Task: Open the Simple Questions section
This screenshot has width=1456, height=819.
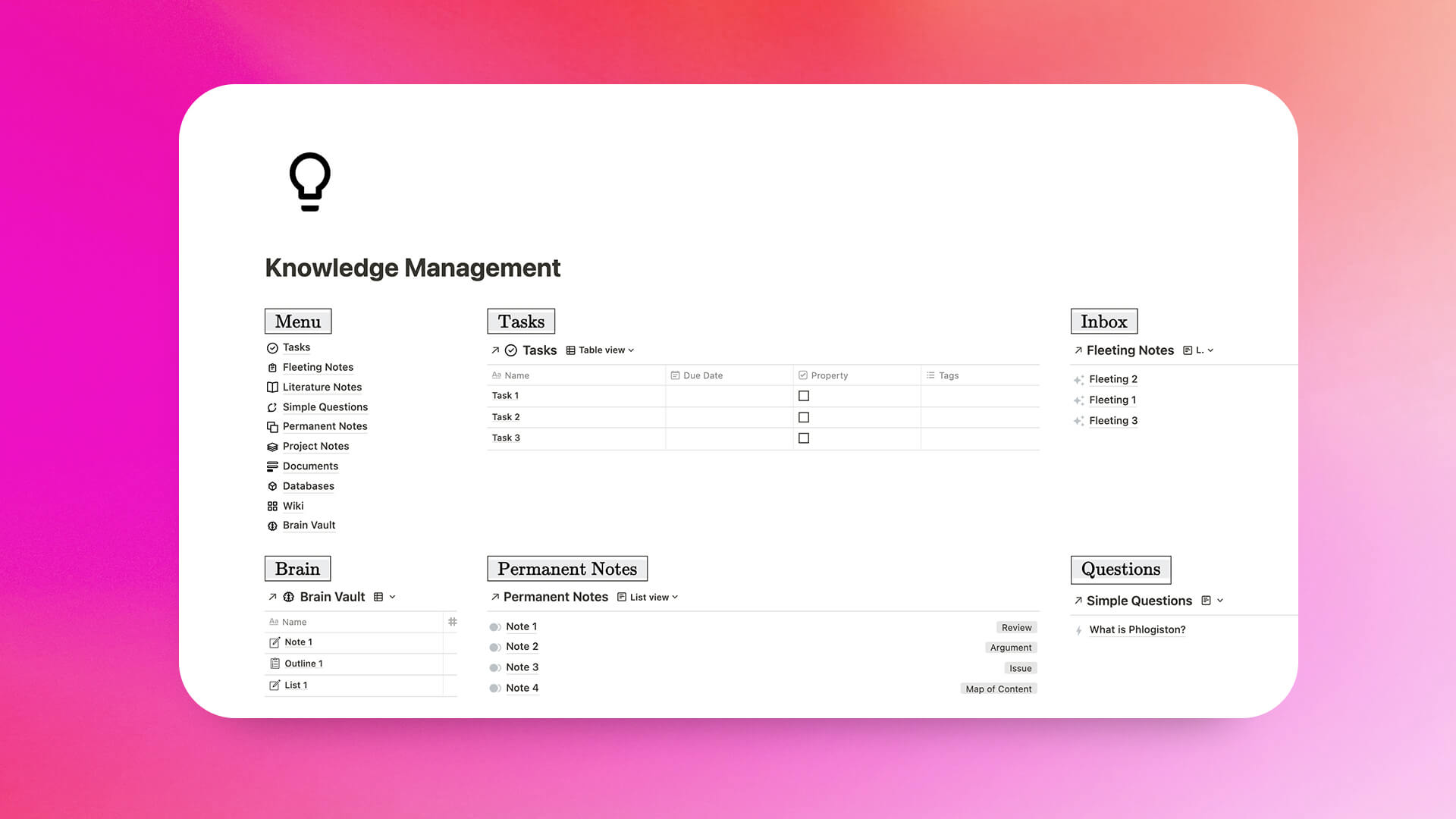Action: tap(1138, 600)
